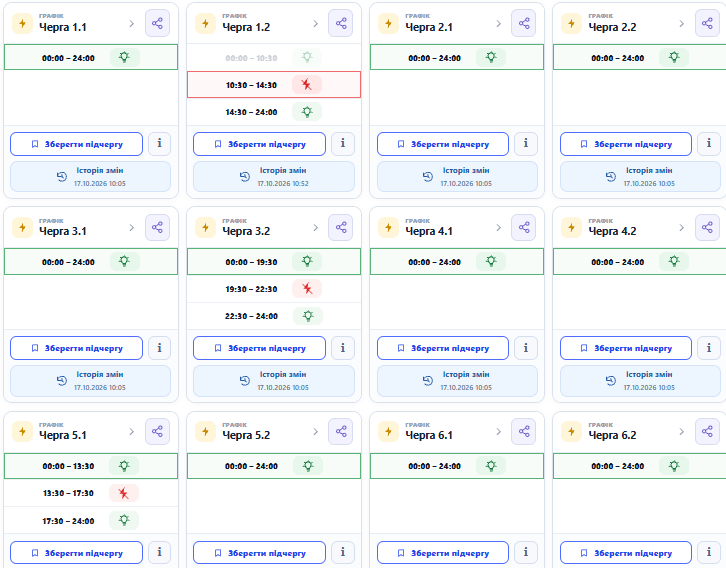This screenshot has height=568, width=726.
Task: Open info for Черга 3.2
Action: [x=343, y=348]
